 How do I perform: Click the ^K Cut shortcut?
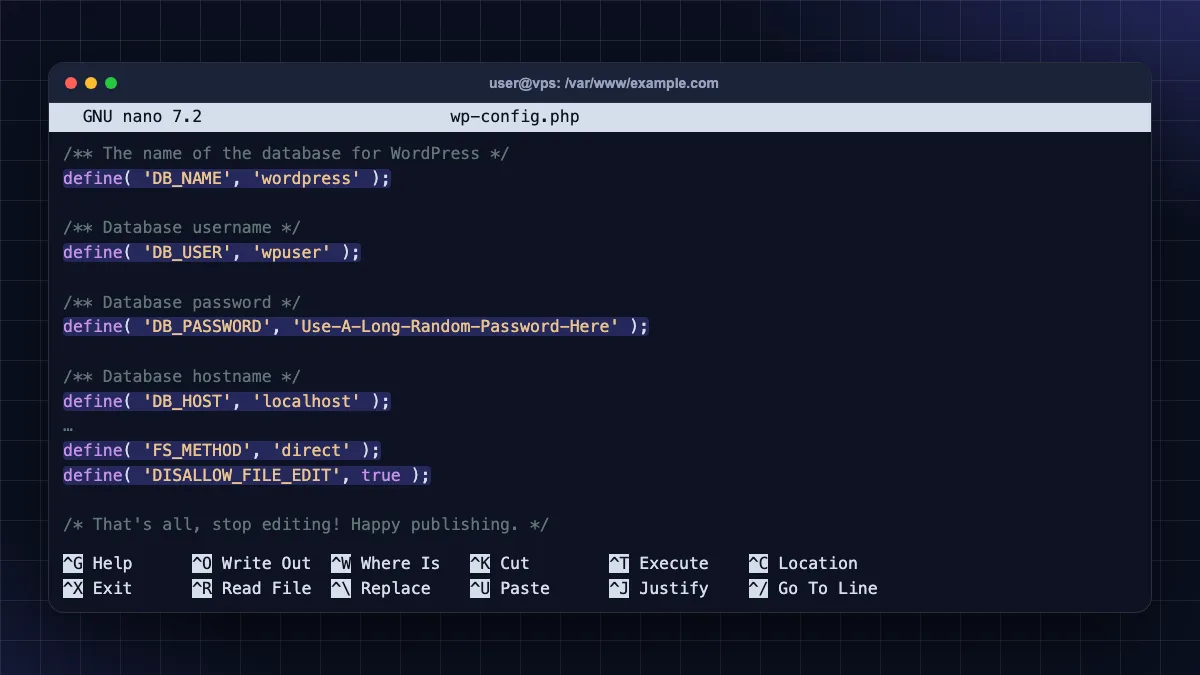pos(500,563)
